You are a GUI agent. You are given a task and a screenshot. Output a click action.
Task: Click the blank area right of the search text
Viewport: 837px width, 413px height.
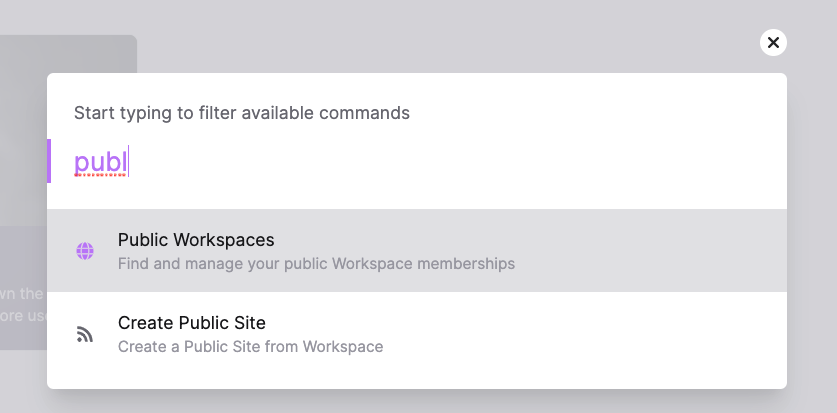(x=450, y=162)
